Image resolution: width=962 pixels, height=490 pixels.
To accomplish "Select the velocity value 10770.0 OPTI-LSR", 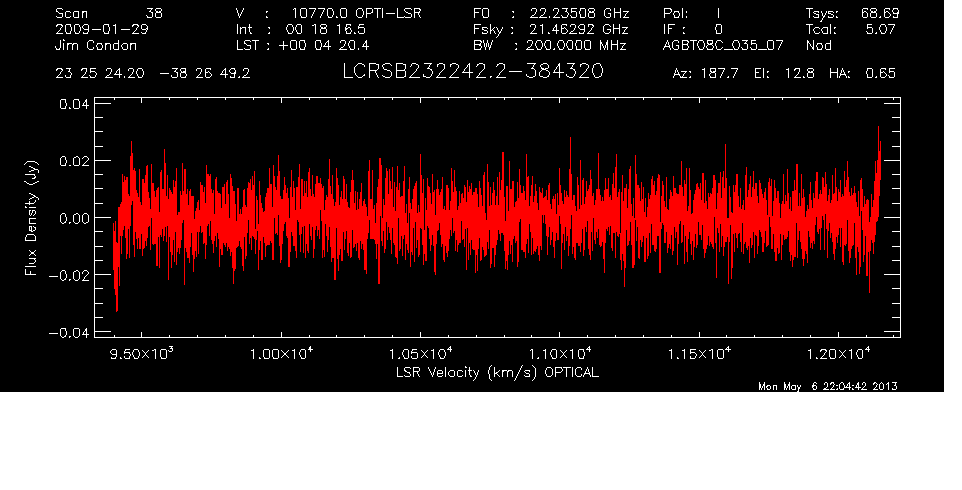I will coord(356,13).
